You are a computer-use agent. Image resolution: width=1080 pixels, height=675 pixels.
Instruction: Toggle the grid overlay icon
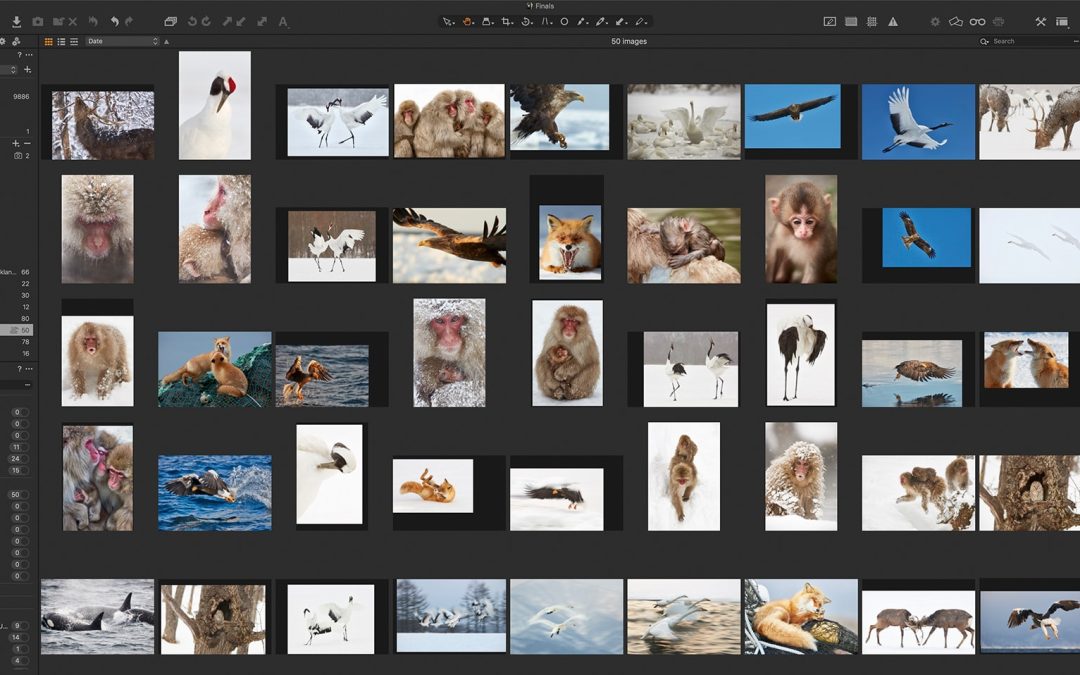coord(872,21)
